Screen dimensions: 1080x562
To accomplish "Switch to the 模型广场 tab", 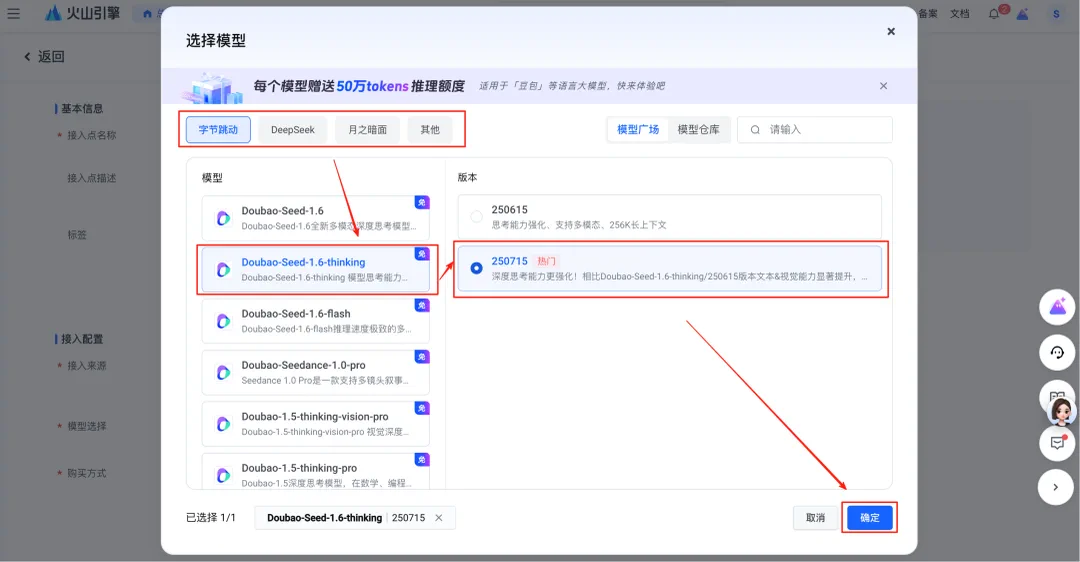I will pos(638,129).
